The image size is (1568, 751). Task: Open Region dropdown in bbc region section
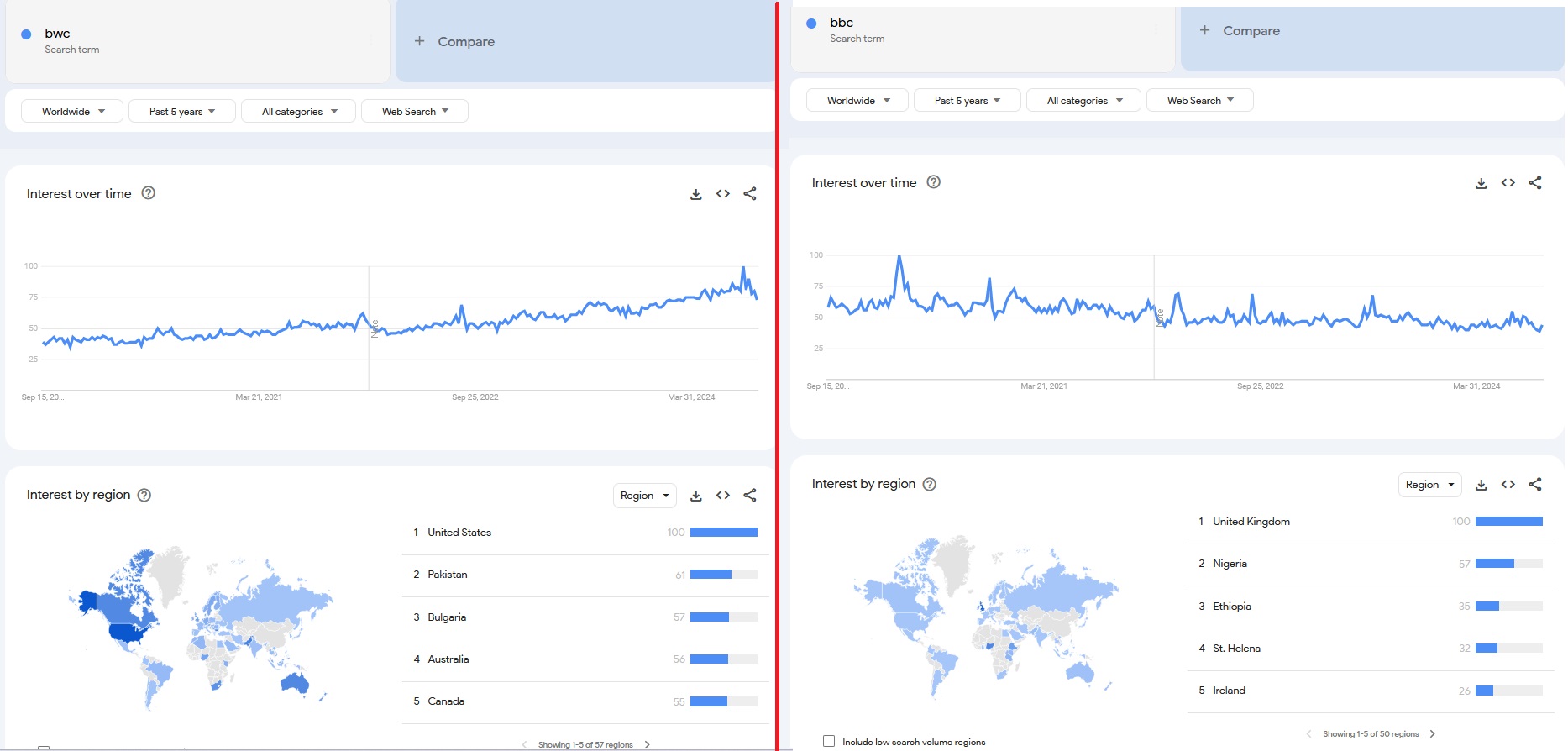pyautogui.click(x=1430, y=485)
